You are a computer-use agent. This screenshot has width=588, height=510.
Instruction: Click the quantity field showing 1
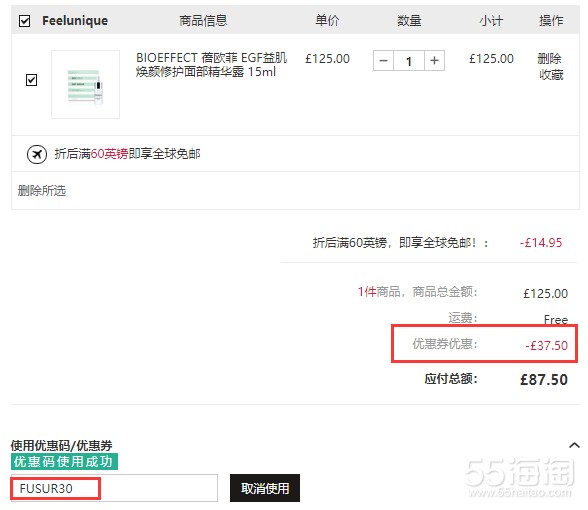click(409, 60)
